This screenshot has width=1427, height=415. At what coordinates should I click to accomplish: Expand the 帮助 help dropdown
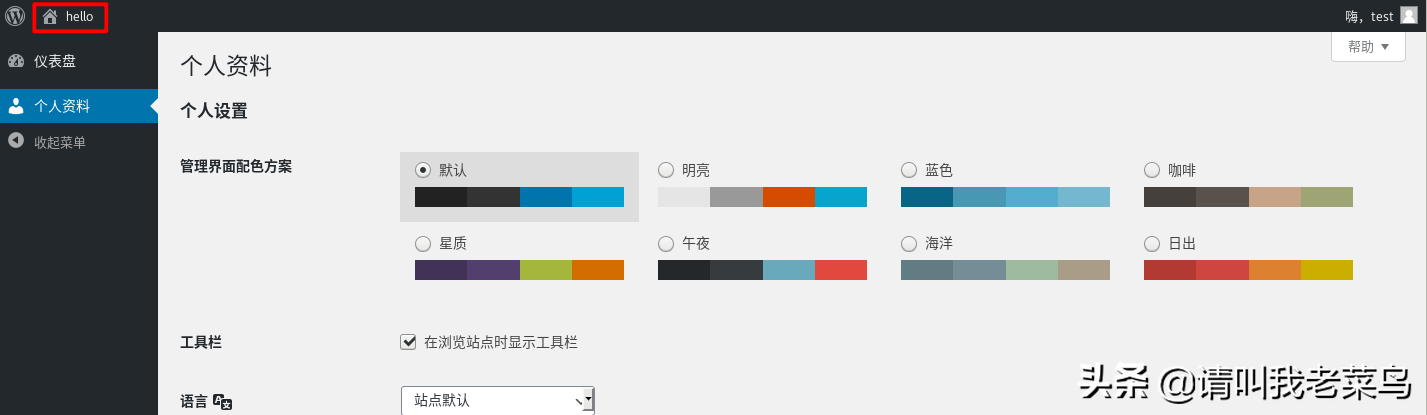(x=1368, y=46)
